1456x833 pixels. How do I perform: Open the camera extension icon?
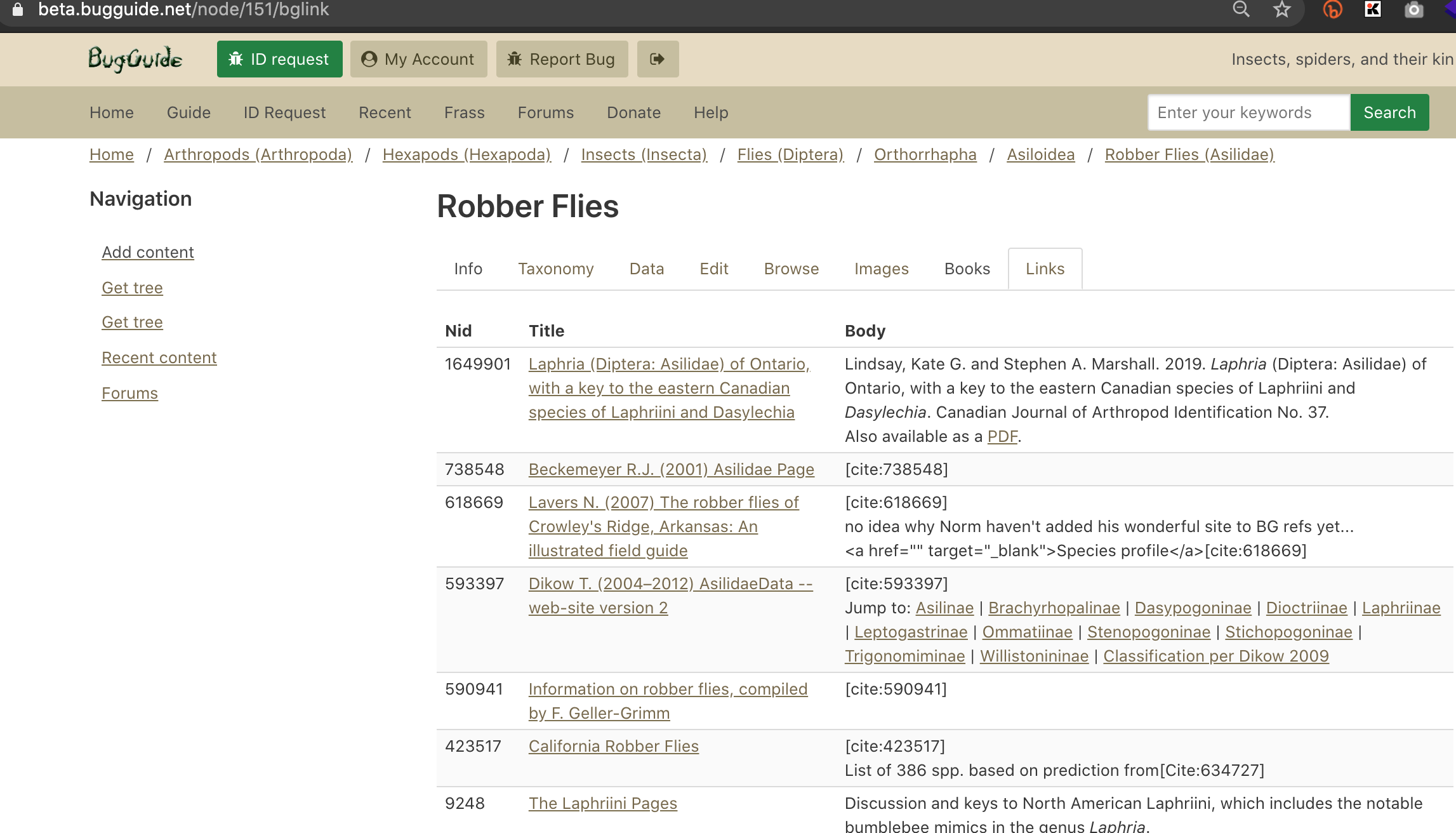(x=1413, y=10)
